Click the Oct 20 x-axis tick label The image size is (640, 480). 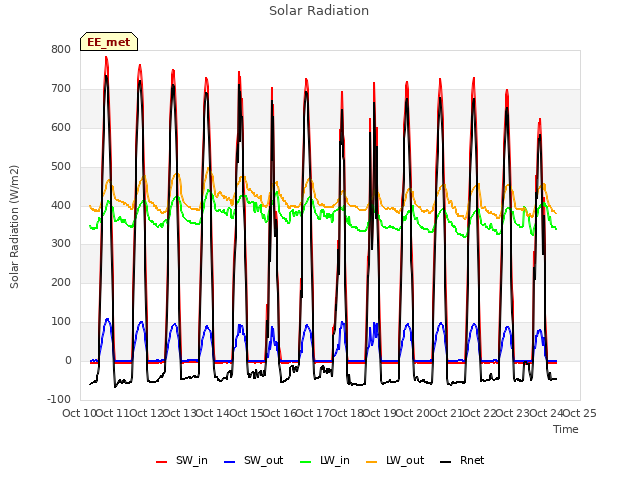413,413
